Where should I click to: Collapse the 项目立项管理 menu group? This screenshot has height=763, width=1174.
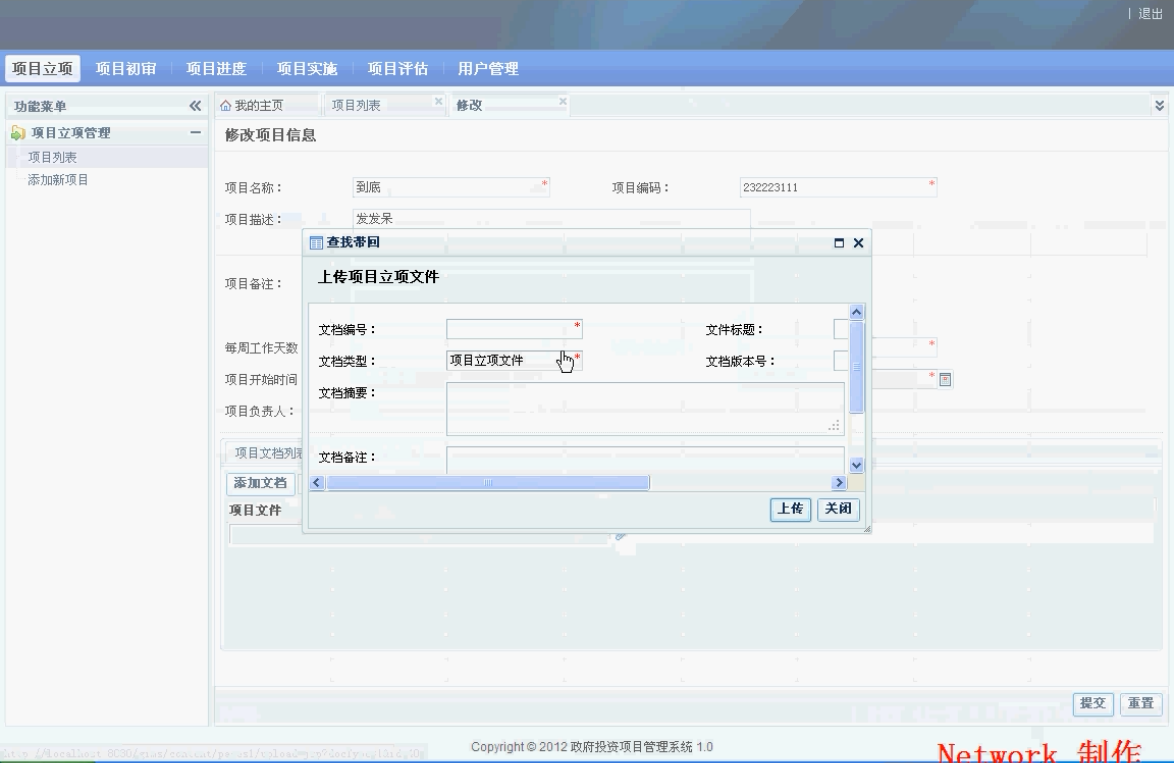[195, 133]
